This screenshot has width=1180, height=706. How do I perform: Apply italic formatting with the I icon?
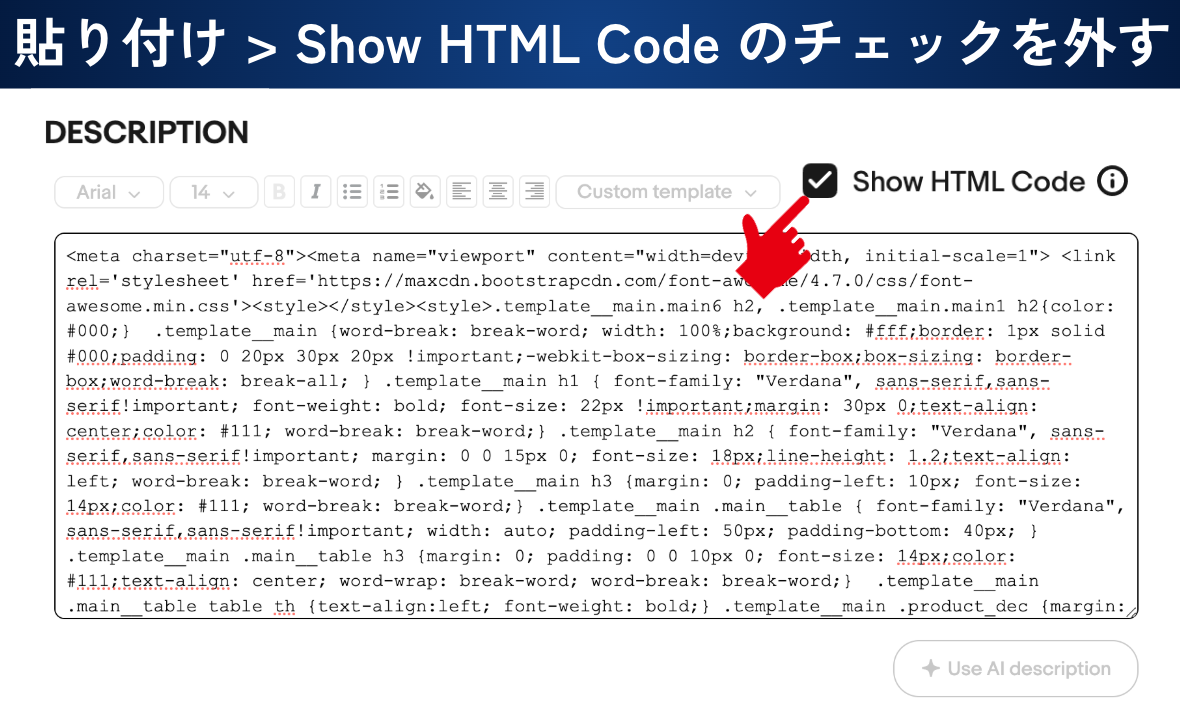pos(316,192)
